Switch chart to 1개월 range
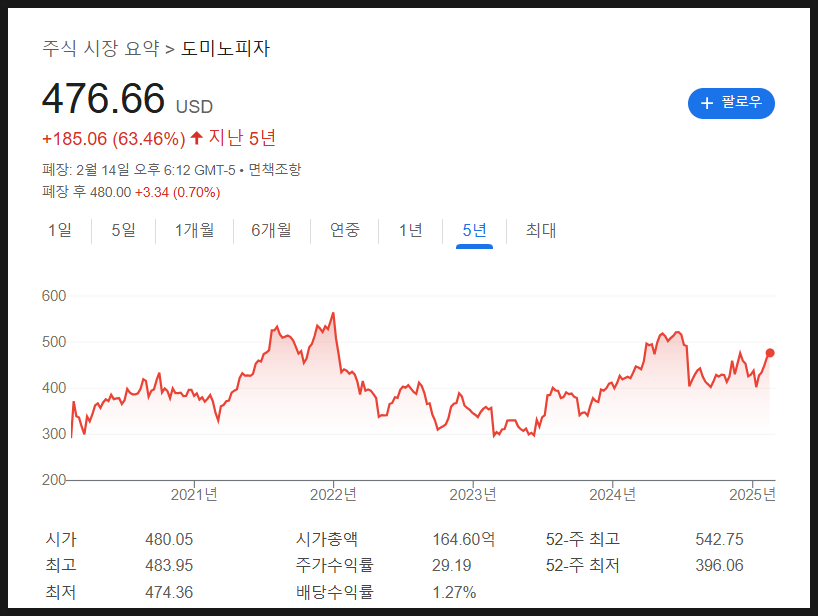The width and height of the screenshot is (818, 616). [194, 230]
